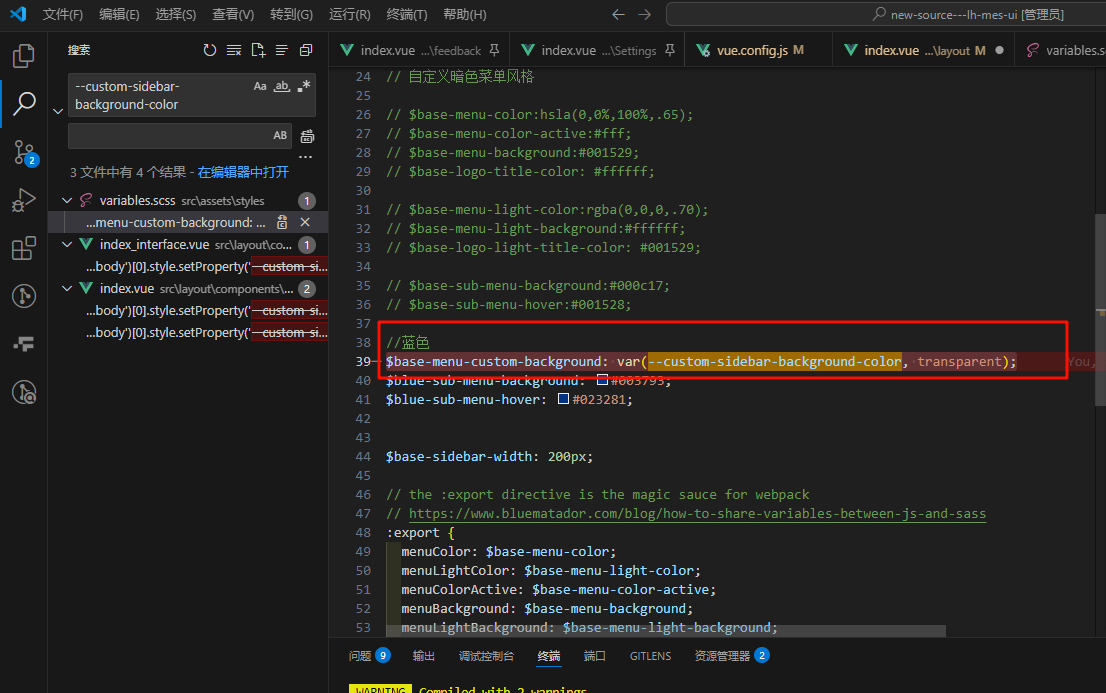Click the VS Code logo icon
Image resolution: width=1106 pixels, height=693 pixels.
[18, 13]
